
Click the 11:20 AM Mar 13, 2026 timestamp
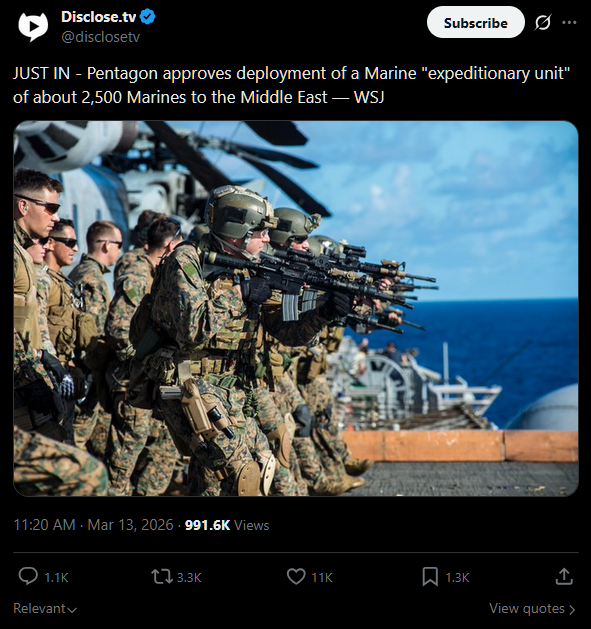93,525
